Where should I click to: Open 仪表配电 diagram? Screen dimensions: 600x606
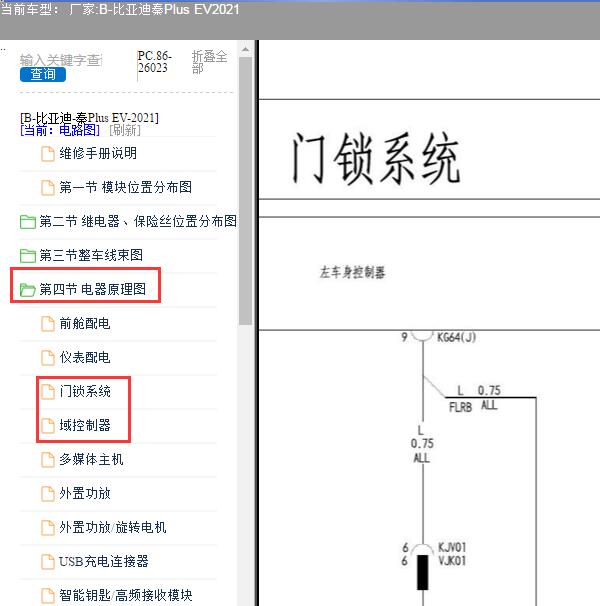pos(85,357)
